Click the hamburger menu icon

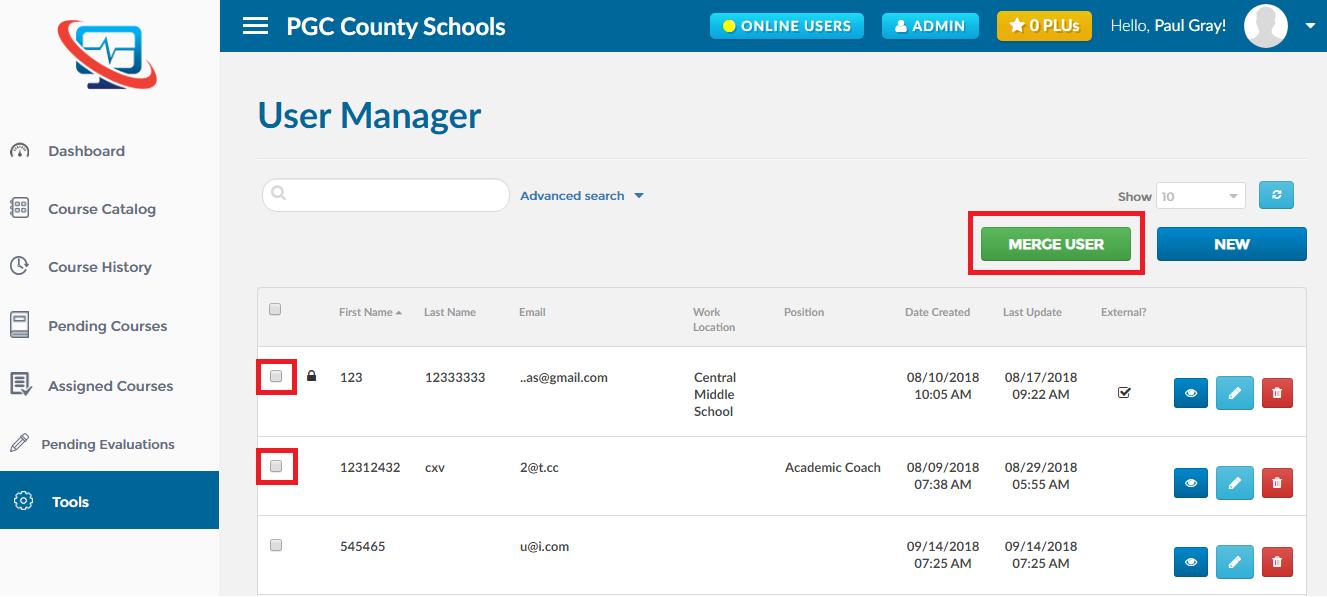coord(255,26)
